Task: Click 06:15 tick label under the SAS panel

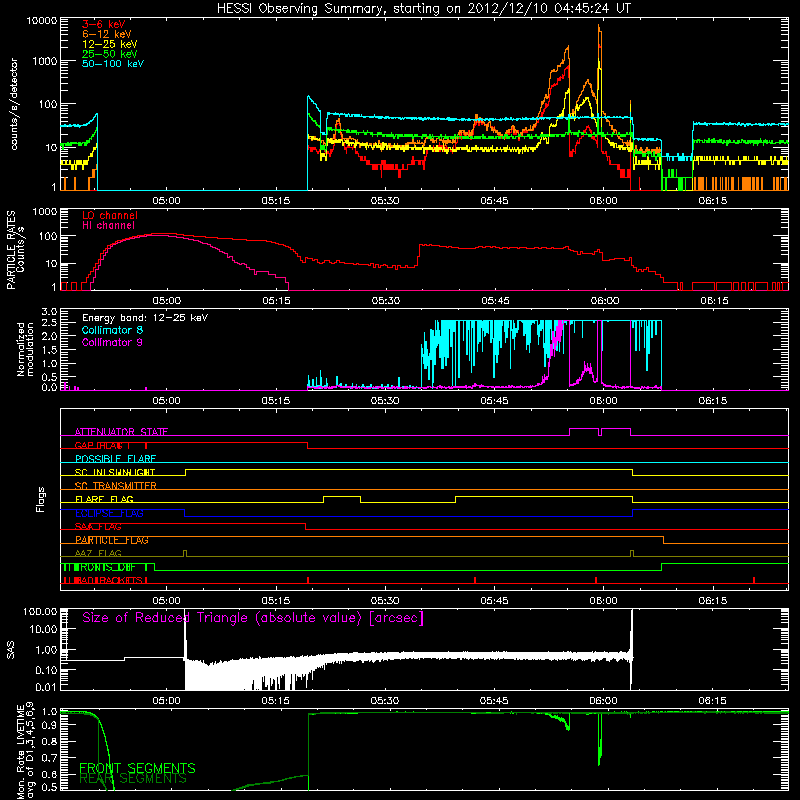Action: point(712,701)
